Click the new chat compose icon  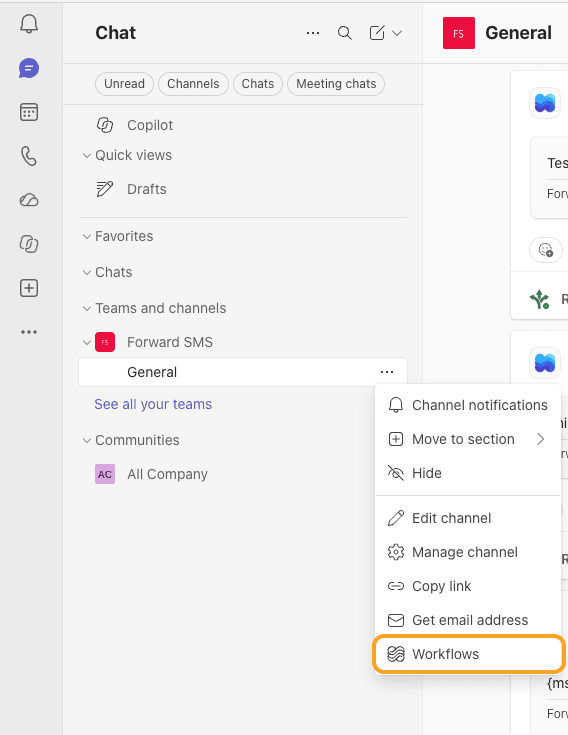pyautogui.click(x=377, y=33)
